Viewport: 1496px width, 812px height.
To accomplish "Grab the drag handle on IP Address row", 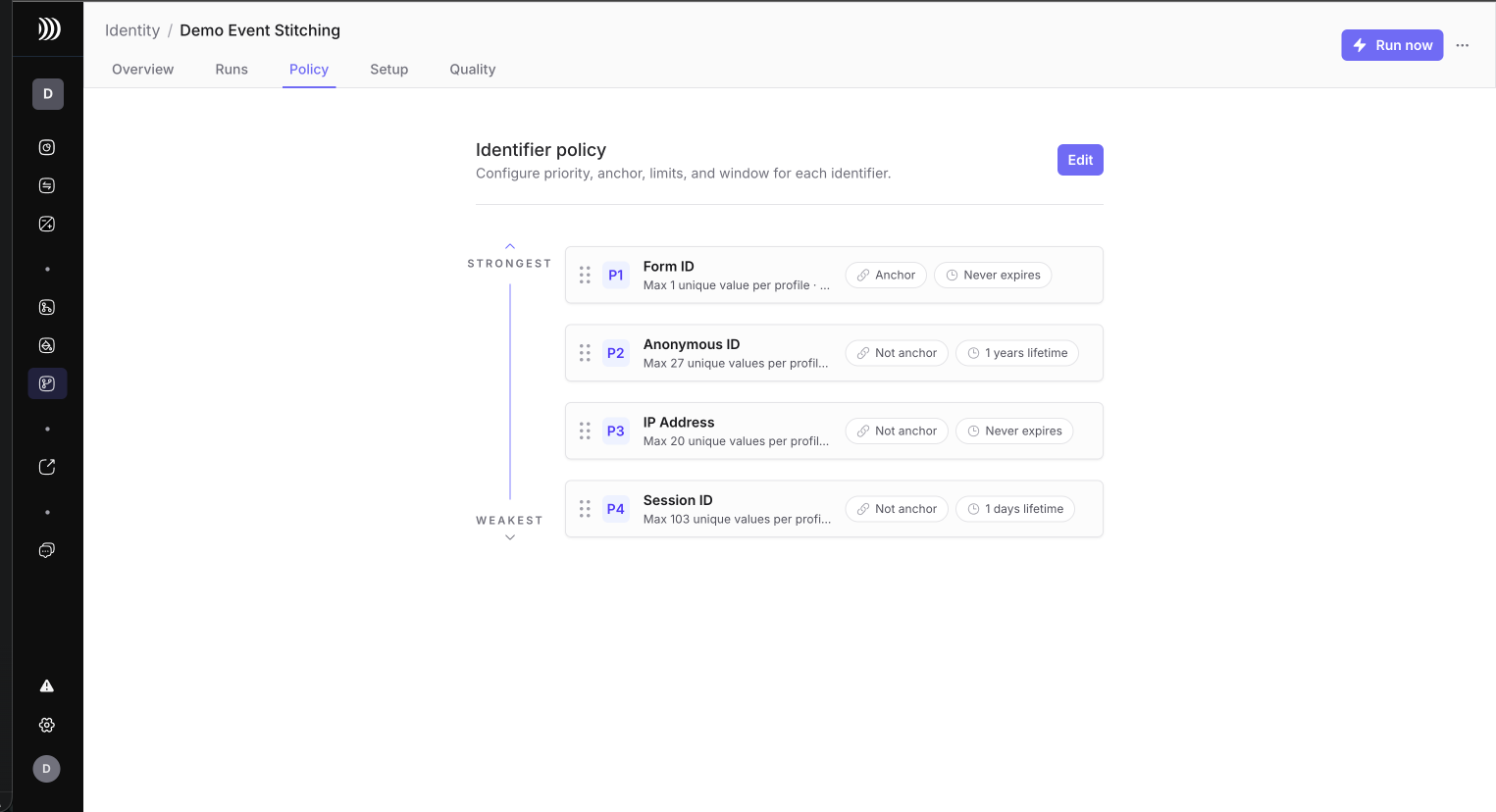I will click(x=585, y=431).
